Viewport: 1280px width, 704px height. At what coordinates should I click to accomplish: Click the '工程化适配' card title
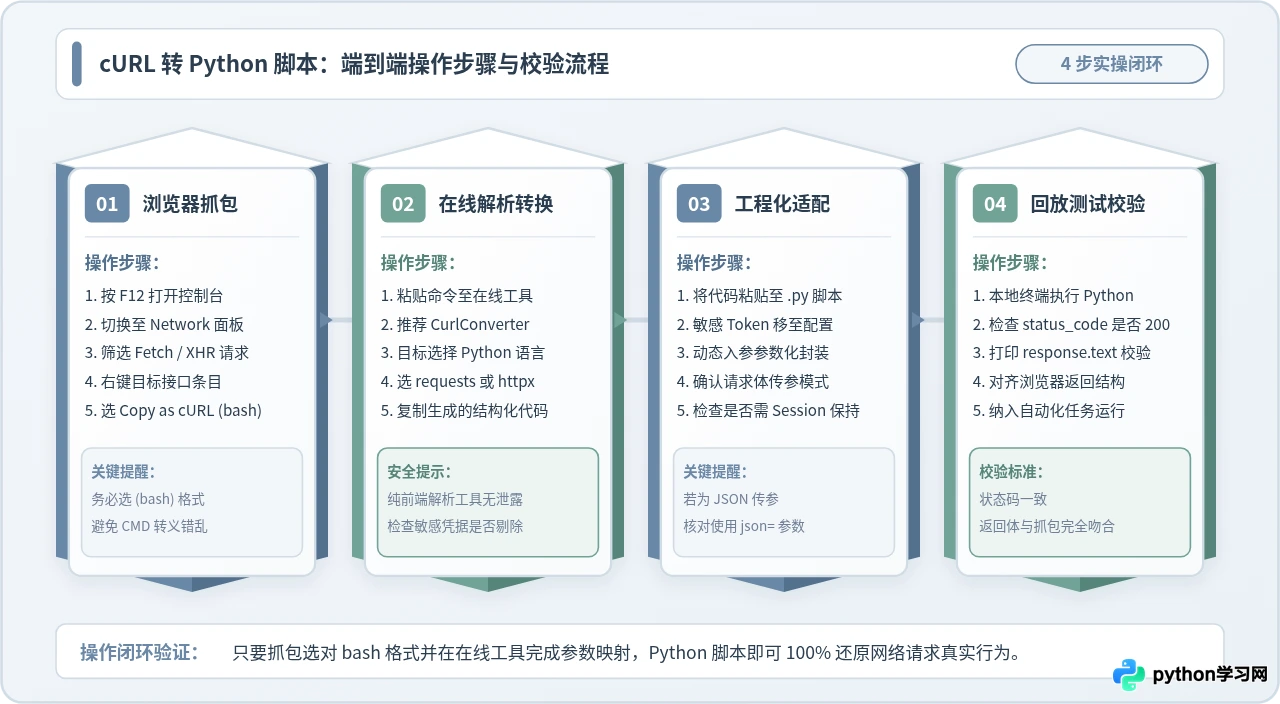coord(782,204)
